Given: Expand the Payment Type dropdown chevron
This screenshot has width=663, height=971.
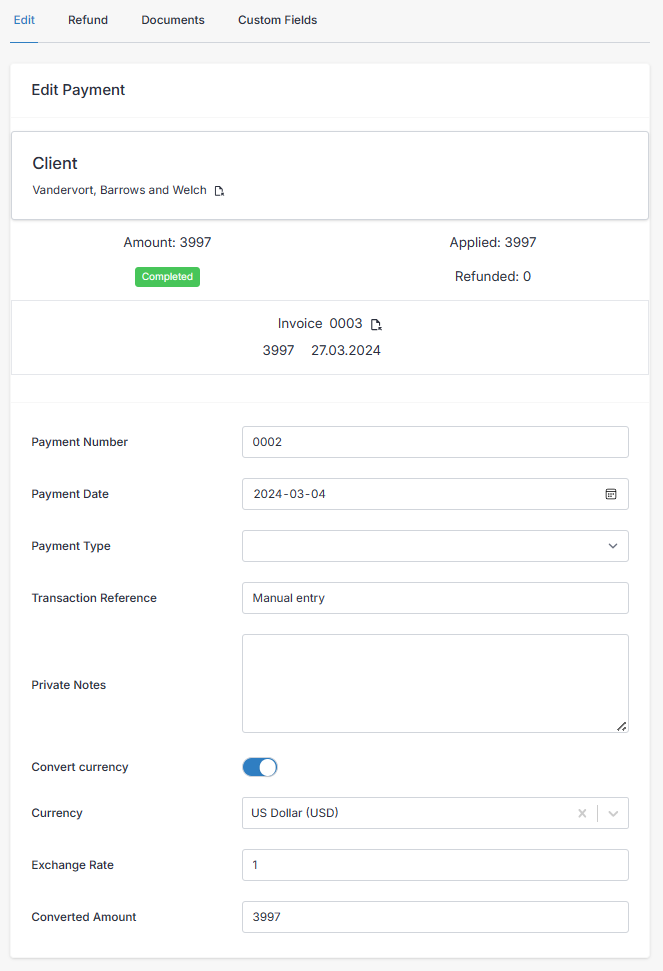Looking at the screenshot, I should pos(613,546).
